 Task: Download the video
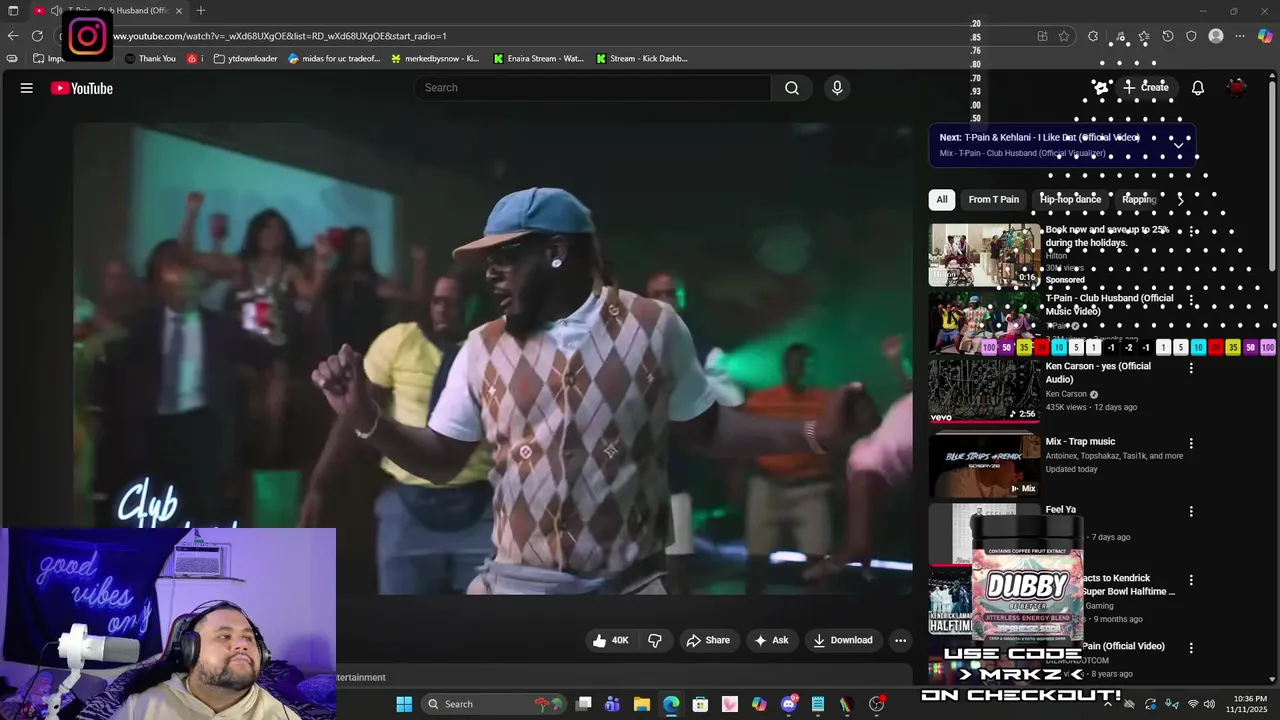[x=842, y=641]
